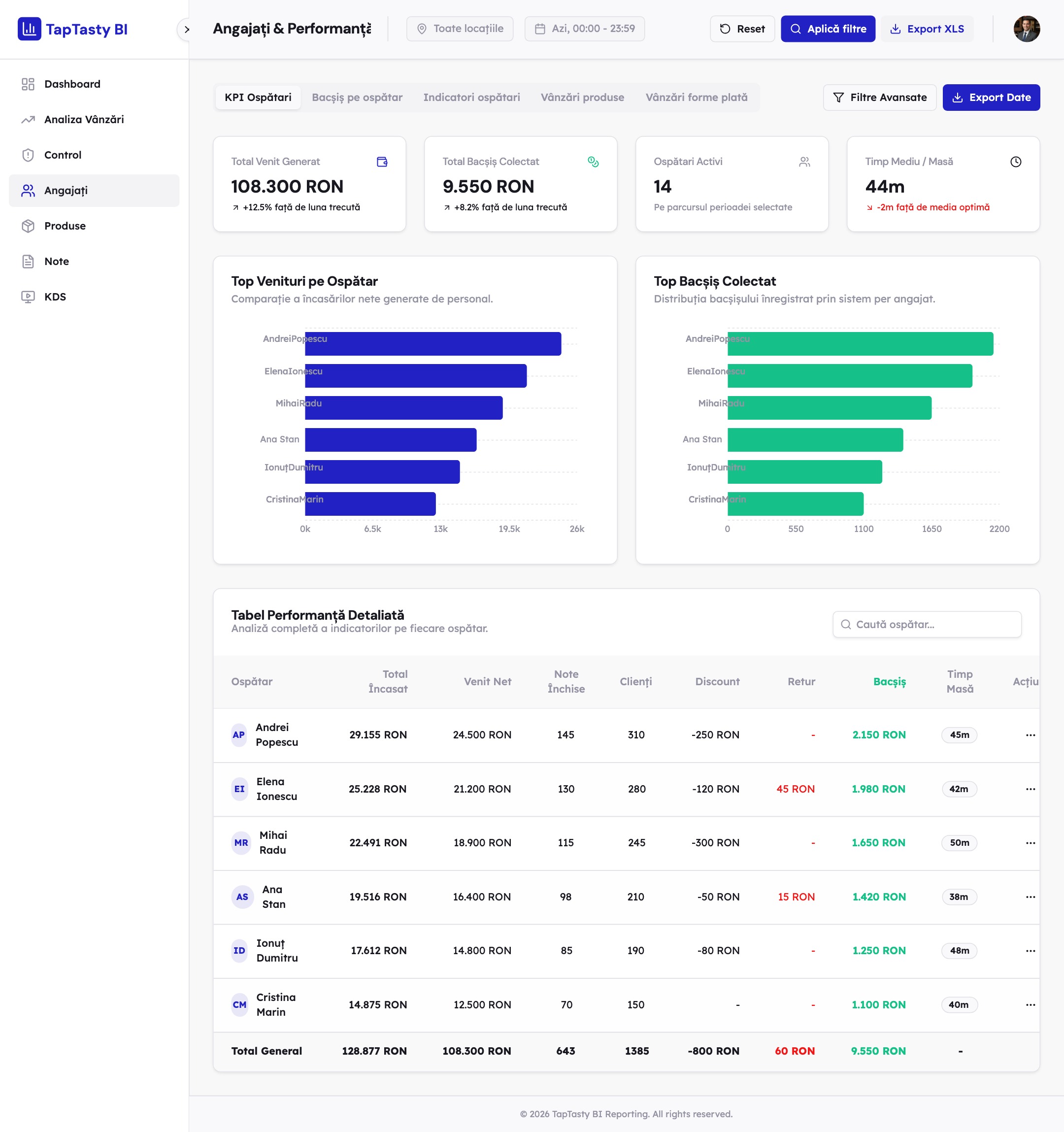Focus the Caută ospătar search field
Image resolution: width=1064 pixels, height=1132 pixels.
[x=927, y=625]
